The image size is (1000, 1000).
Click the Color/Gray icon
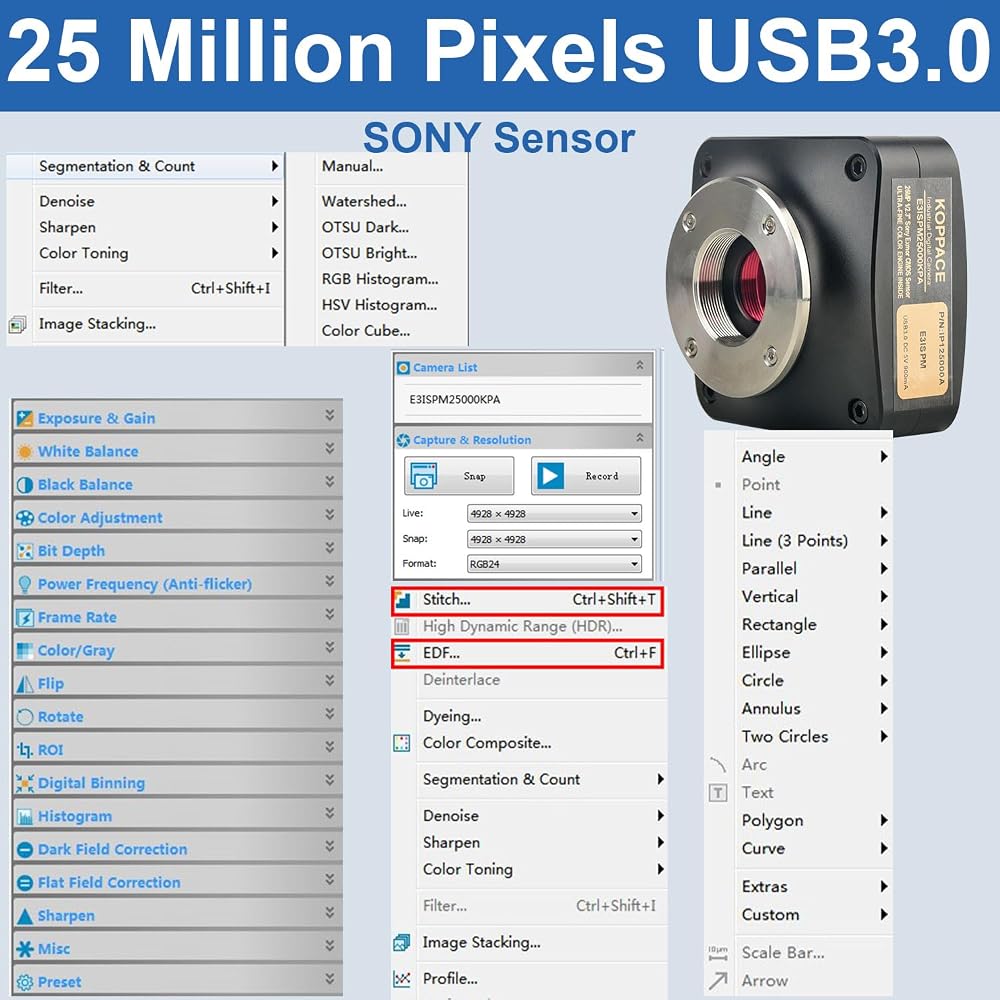coord(25,651)
